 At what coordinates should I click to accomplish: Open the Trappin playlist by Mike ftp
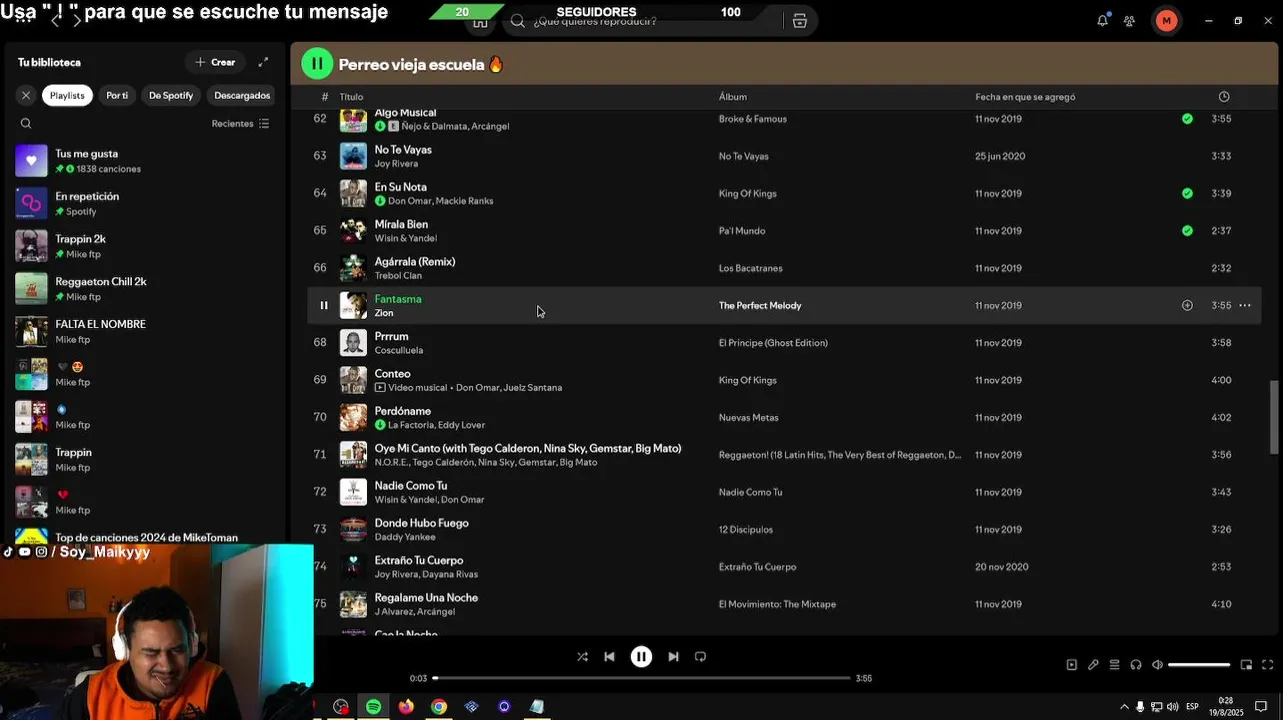point(145,459)
